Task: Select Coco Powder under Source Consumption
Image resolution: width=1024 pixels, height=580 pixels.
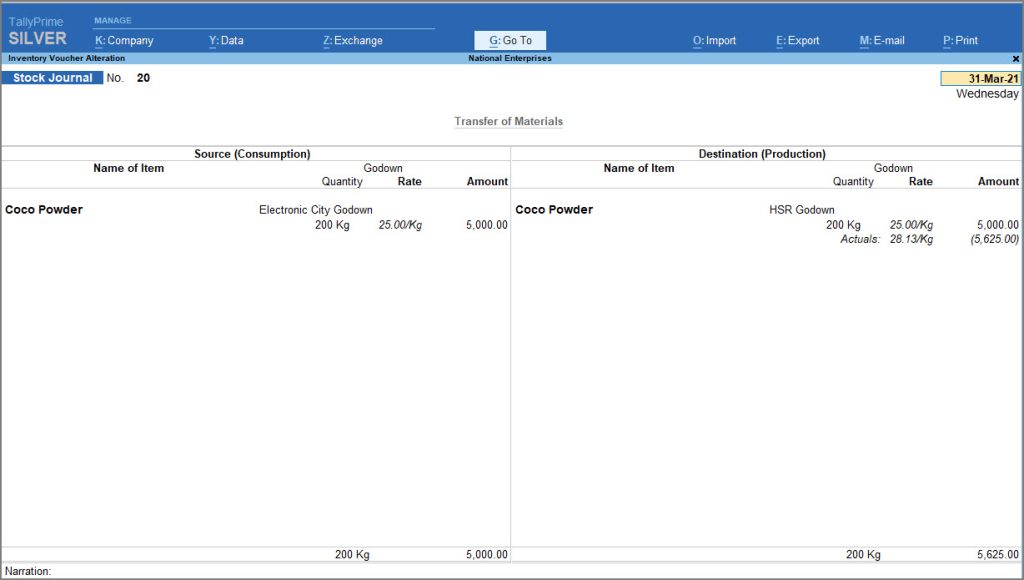Action: click(x=41, y=209)
